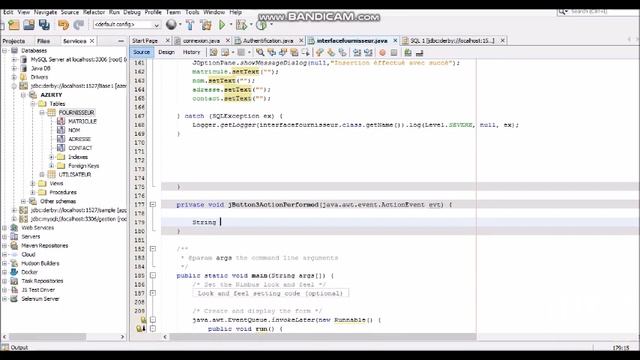The height and width of the screenshot is (360, 640).
Task: Click the Previous Bookmark icon
Action: point(320,52)
